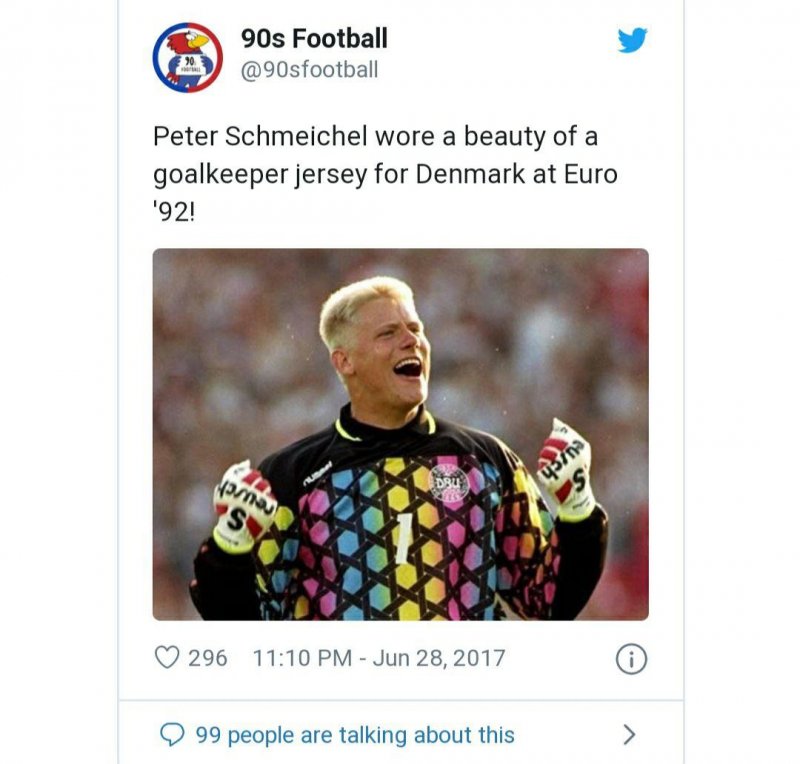Screen dimensions: 800x764
Task: Click the 296 likes count
Action: coord(207,658)
